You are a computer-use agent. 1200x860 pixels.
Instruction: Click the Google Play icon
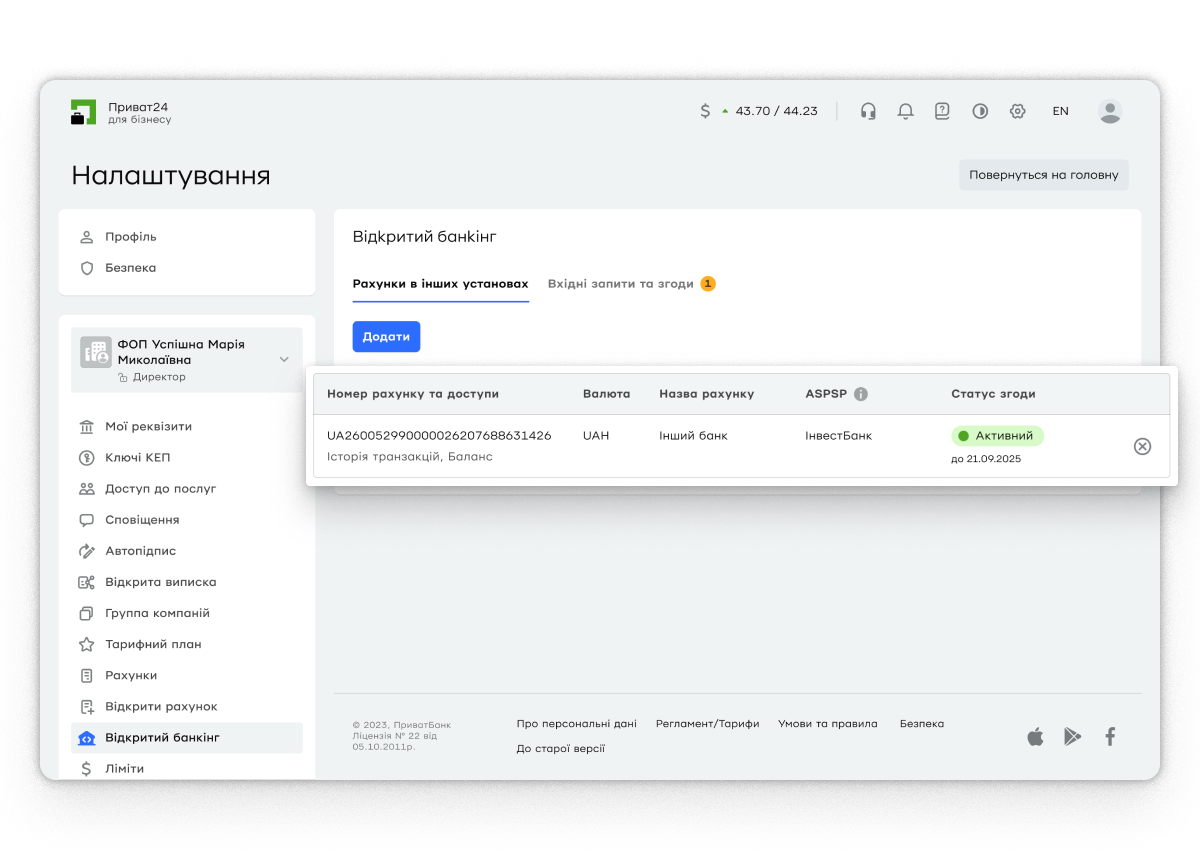point(1073,737)
